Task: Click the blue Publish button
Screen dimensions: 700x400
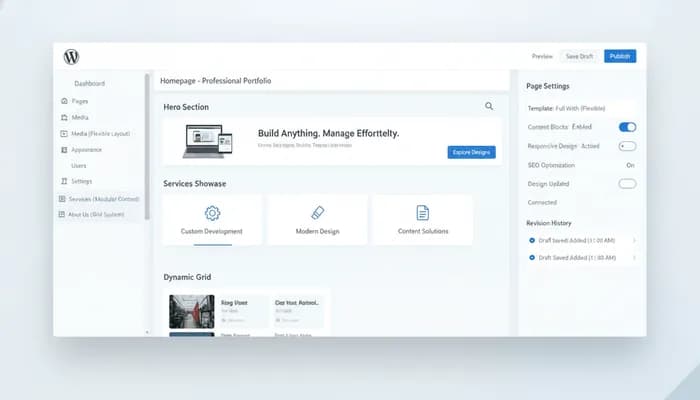Action: click(x=620, y=56)
